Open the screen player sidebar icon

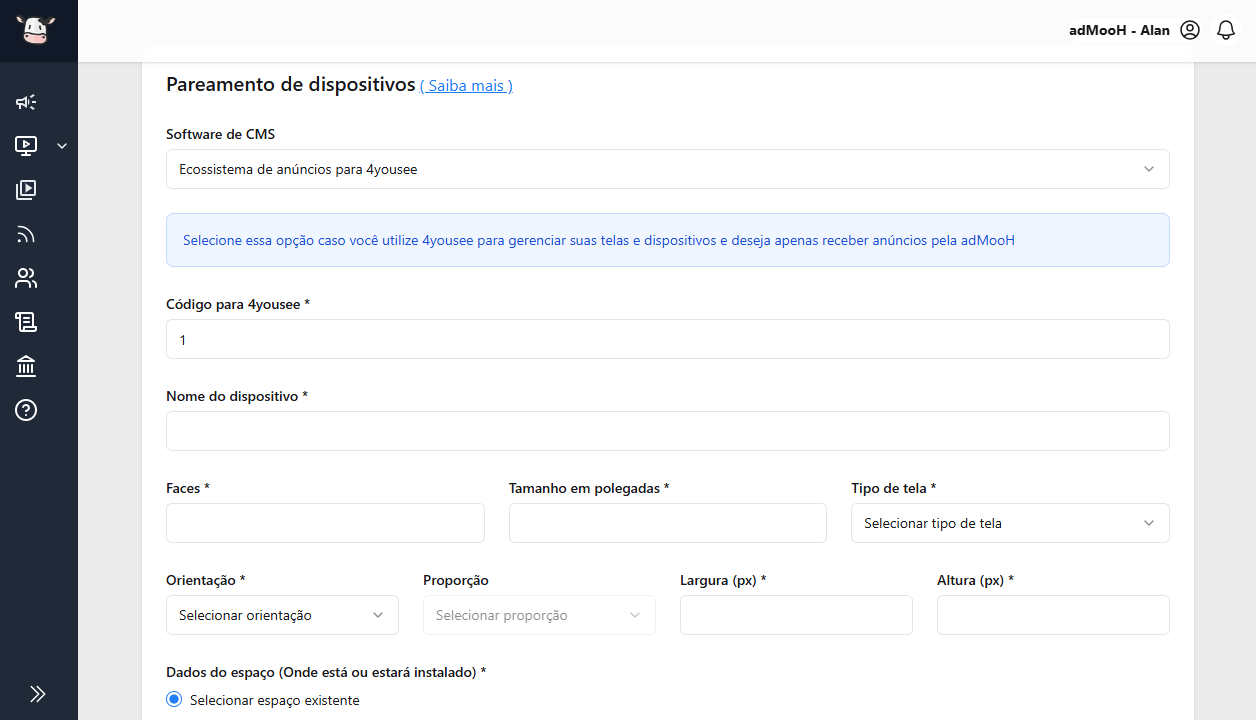tap(26, 146)
